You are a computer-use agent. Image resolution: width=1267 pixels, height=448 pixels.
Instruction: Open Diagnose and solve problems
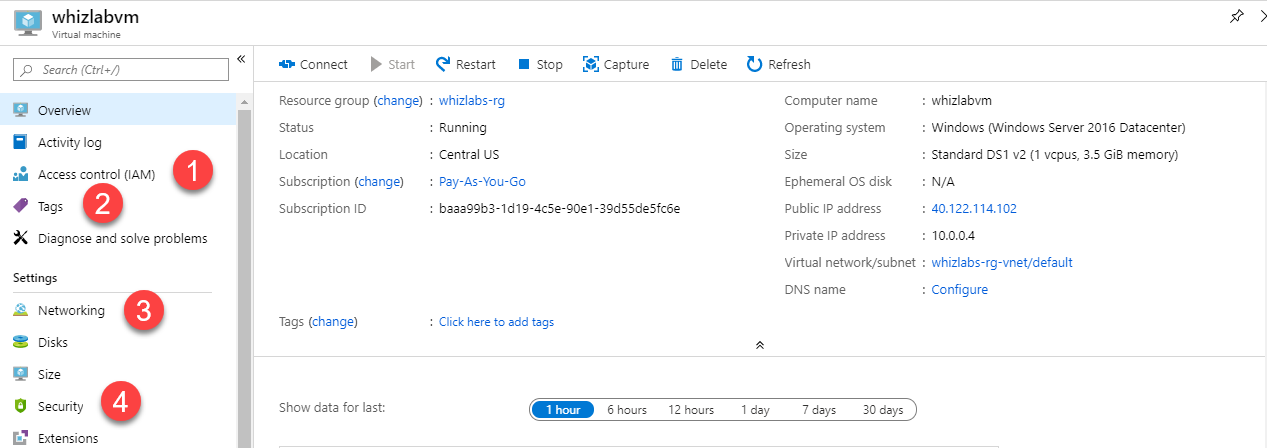(x=119, y=238)
